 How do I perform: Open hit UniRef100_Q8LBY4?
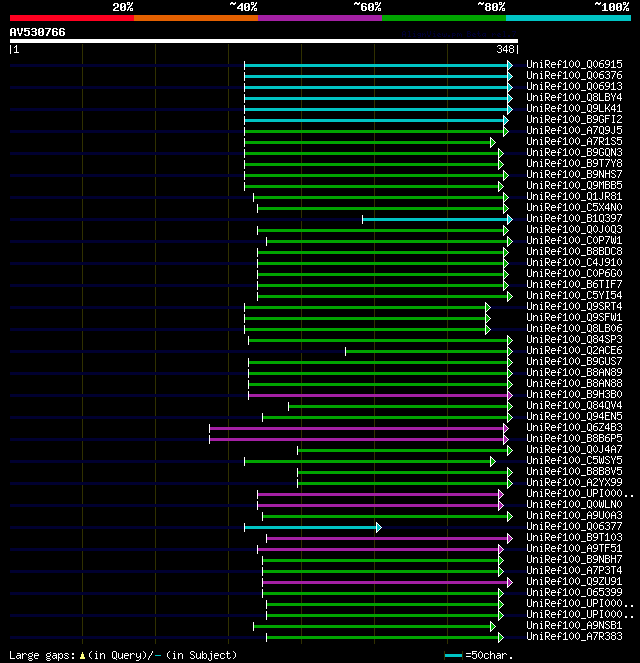pyautogui.click(x=574, y=97)
